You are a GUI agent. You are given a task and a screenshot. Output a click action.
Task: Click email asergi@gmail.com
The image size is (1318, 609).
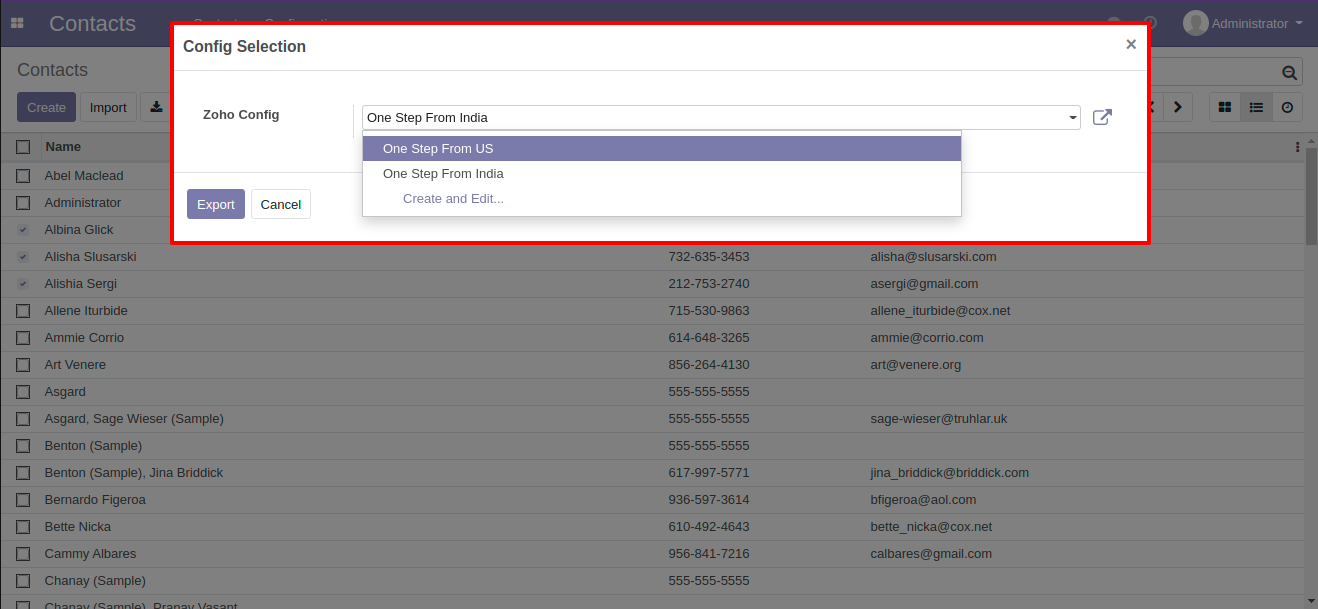(x=924, y=284)
